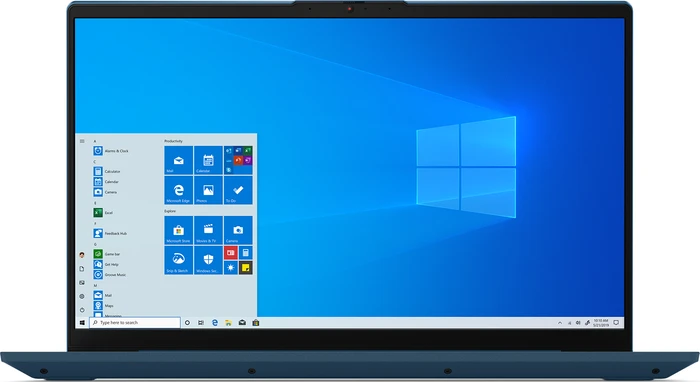The image size is (700, 382).
Task: Click the letter 'A' header in app list
Action: pyautogui.click(x=95, y=141)
